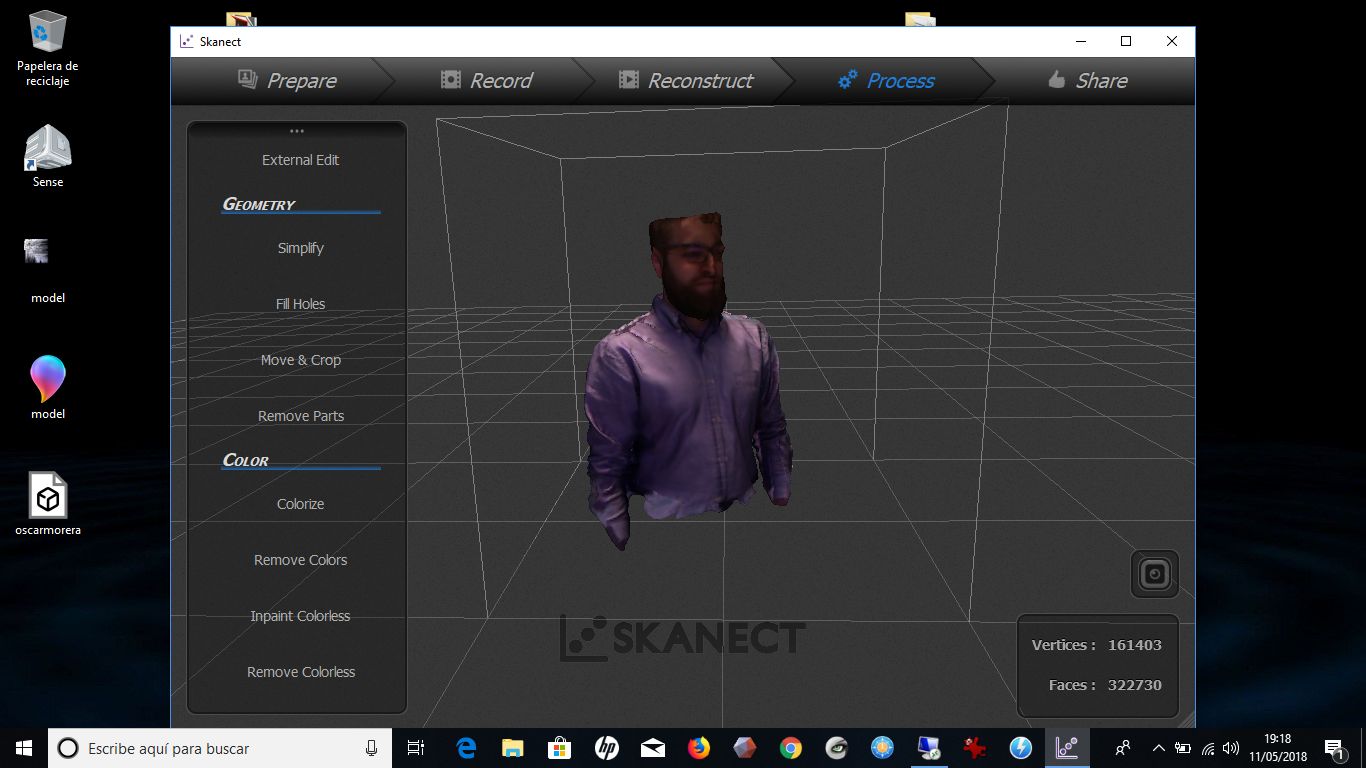The image size is (1366, 768).
Task: Click the camera view reset icon
Action: pos(1155,574)
